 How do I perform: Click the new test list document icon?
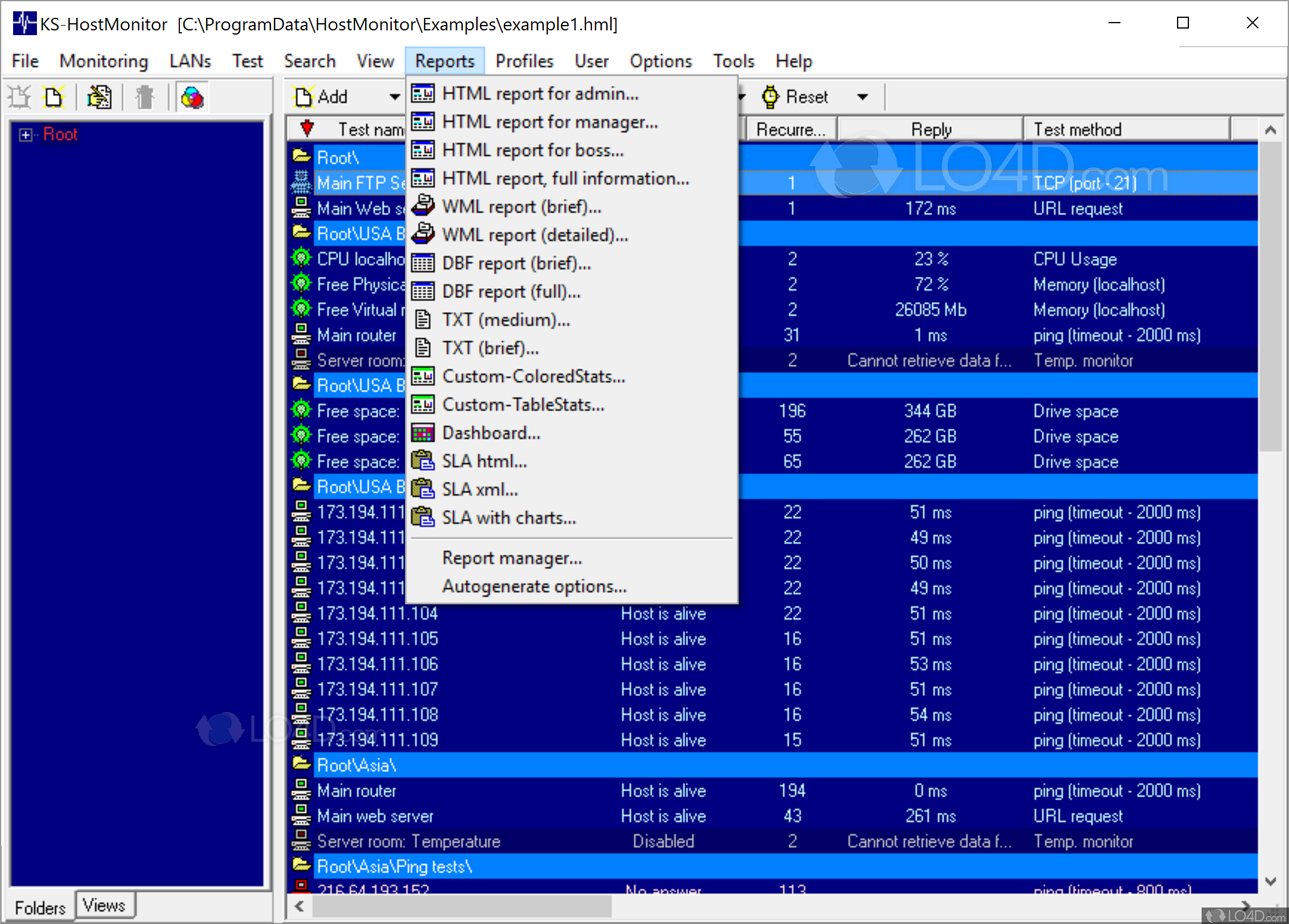point(54,97)
